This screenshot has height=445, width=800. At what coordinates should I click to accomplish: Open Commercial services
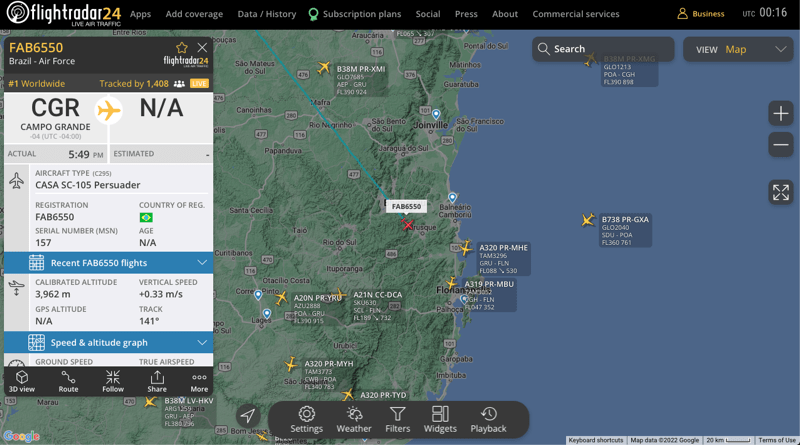(576, 14)
